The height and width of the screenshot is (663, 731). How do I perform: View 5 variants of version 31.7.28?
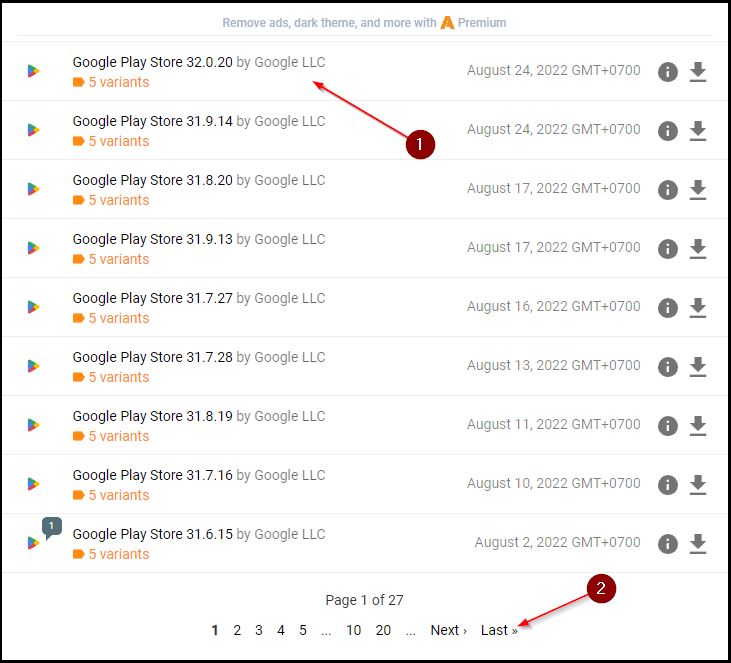point(111,377)
